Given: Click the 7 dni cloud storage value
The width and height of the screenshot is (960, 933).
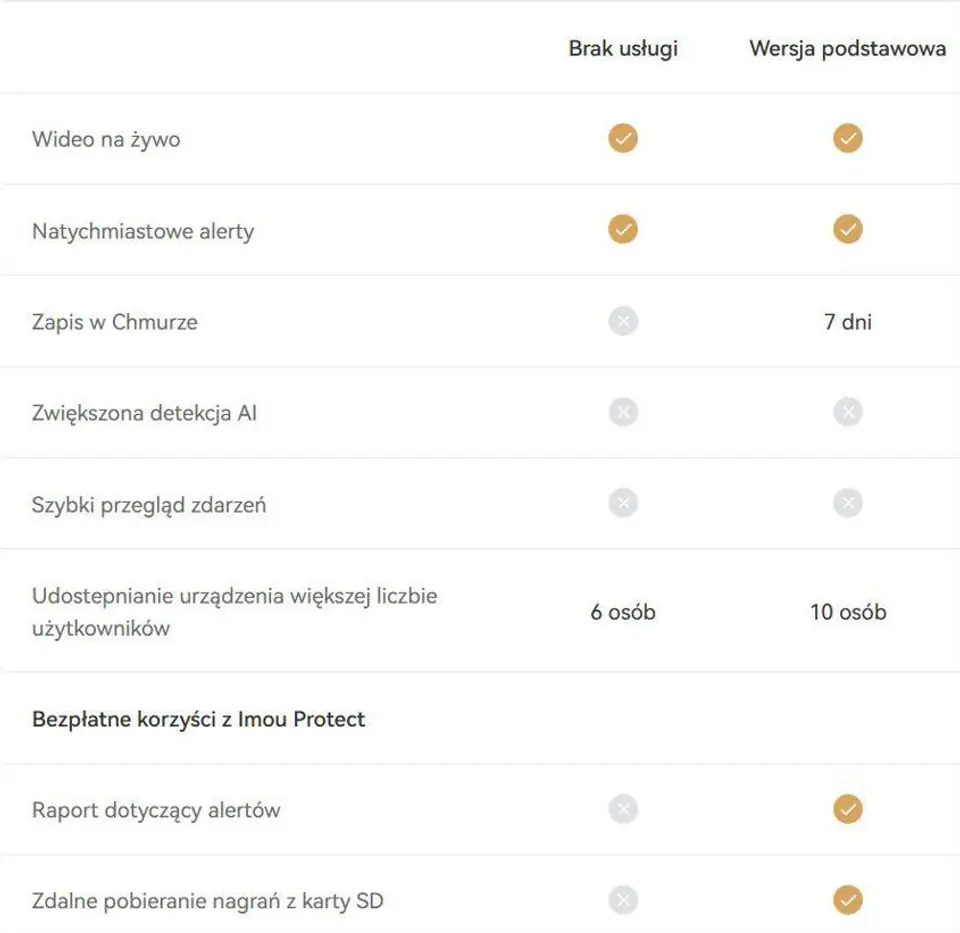Looking at the screenshot, I should [848, 322].
